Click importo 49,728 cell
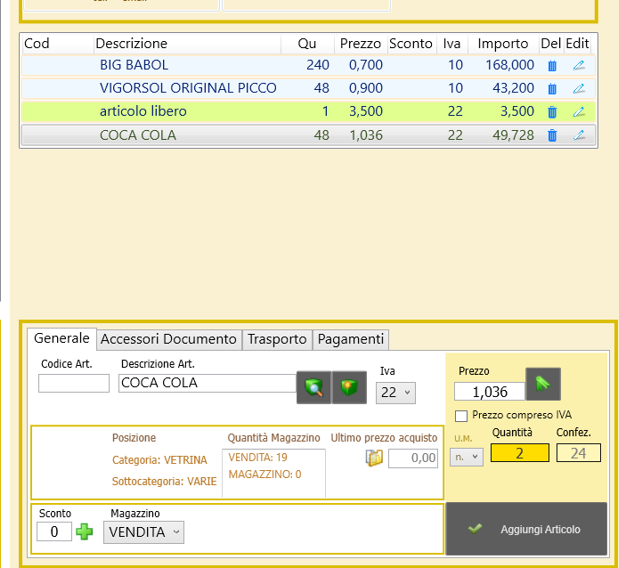Viewport: 619px width, 568px height. (513, 135)
